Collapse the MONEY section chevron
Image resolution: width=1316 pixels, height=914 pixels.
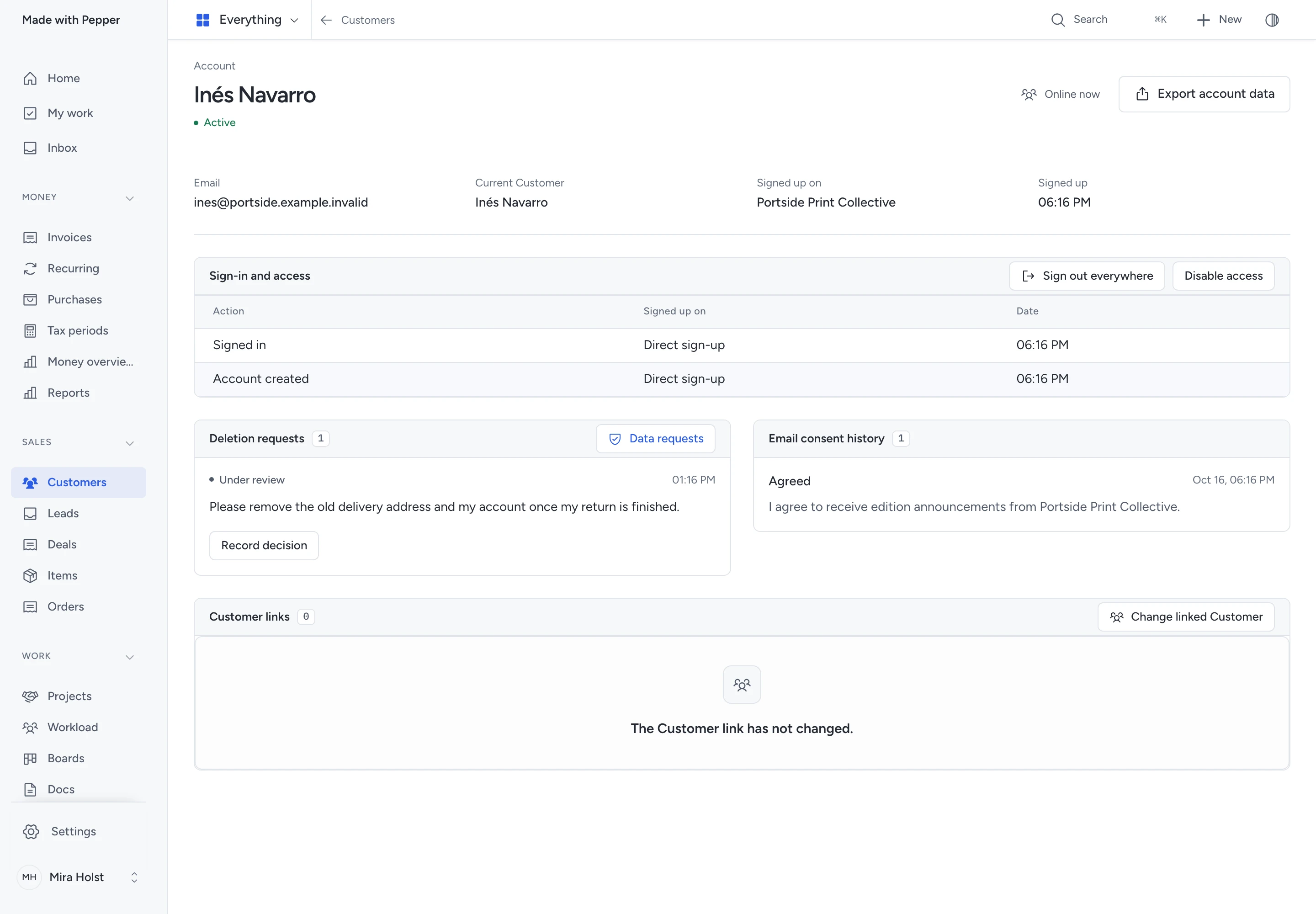click(x=130, y=198)
